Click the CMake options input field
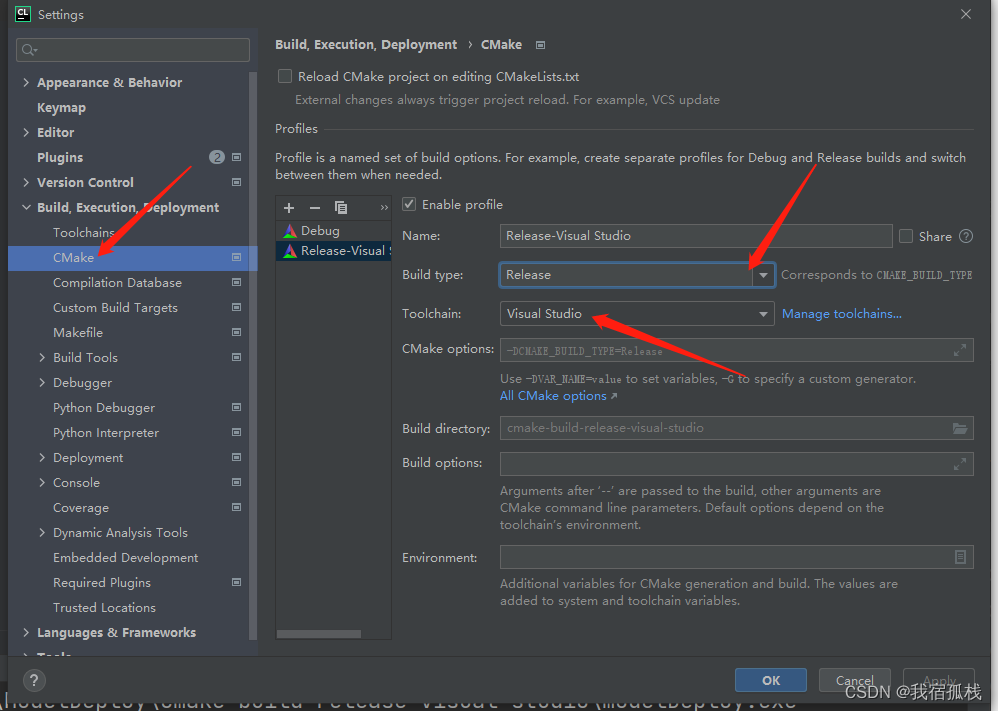The height and width of the screenshot is (711, 998). pyautogui.click(x=736, y=350)
